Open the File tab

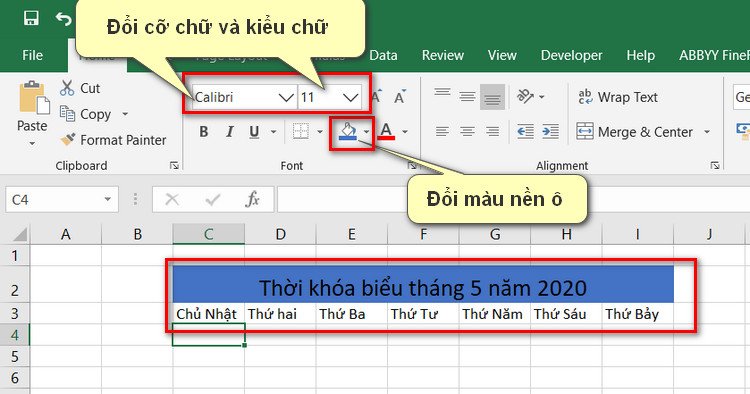click(33, 55)
